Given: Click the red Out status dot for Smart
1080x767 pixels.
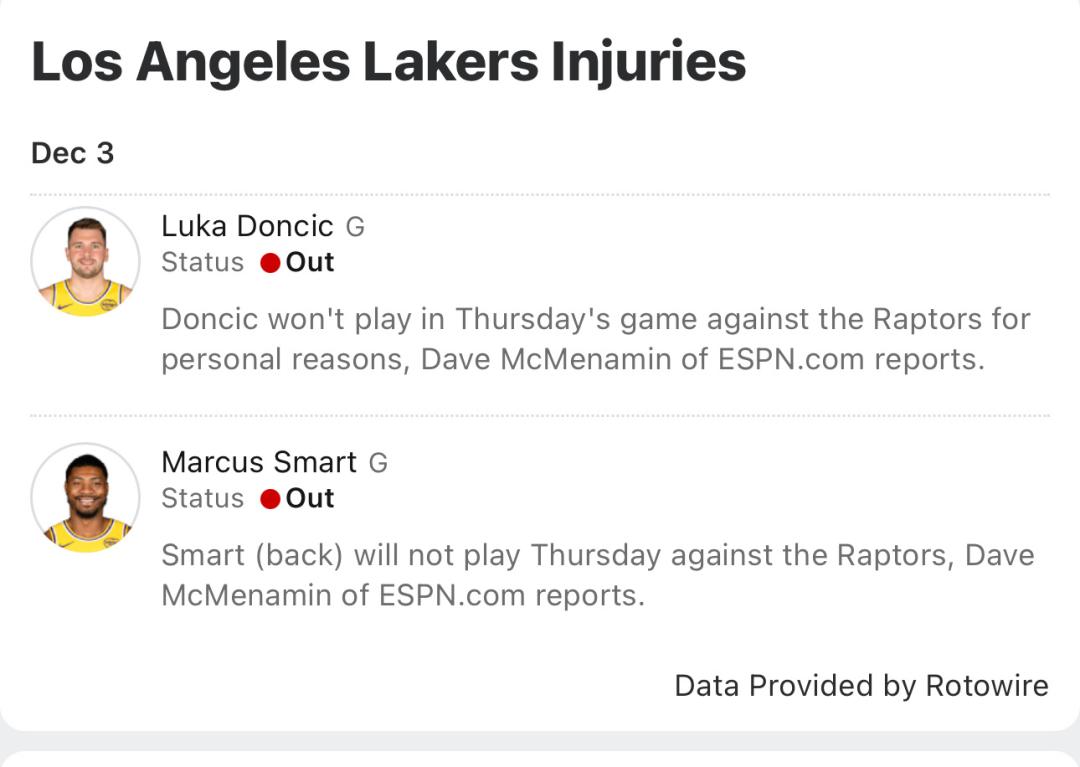Looking at the screenshot, I should point(269,499).
